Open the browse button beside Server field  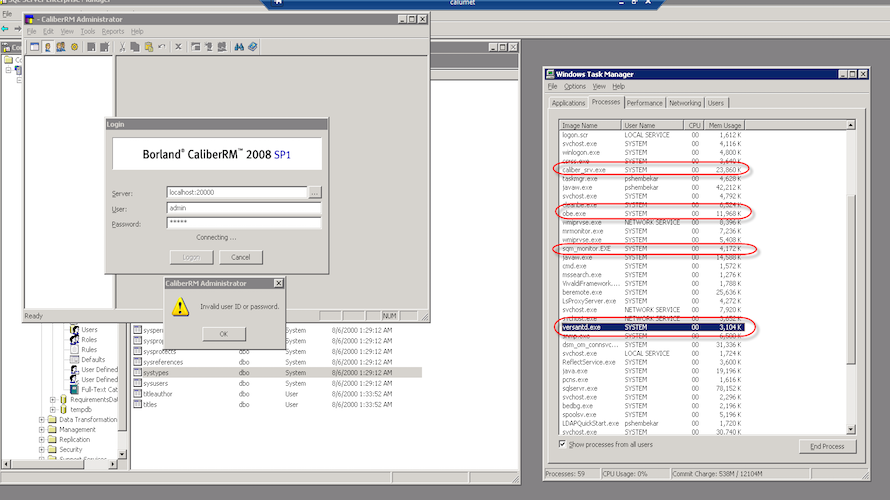click(314, 192)
